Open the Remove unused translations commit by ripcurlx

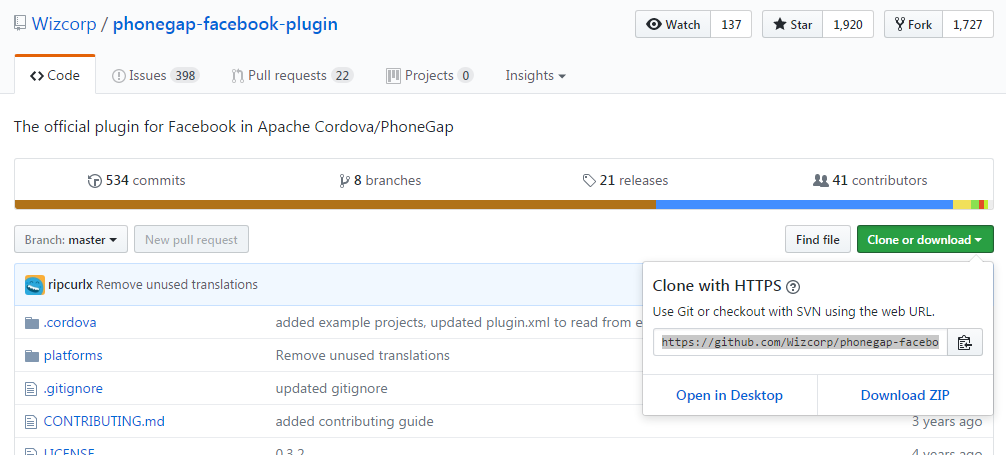tap(177, 284)
